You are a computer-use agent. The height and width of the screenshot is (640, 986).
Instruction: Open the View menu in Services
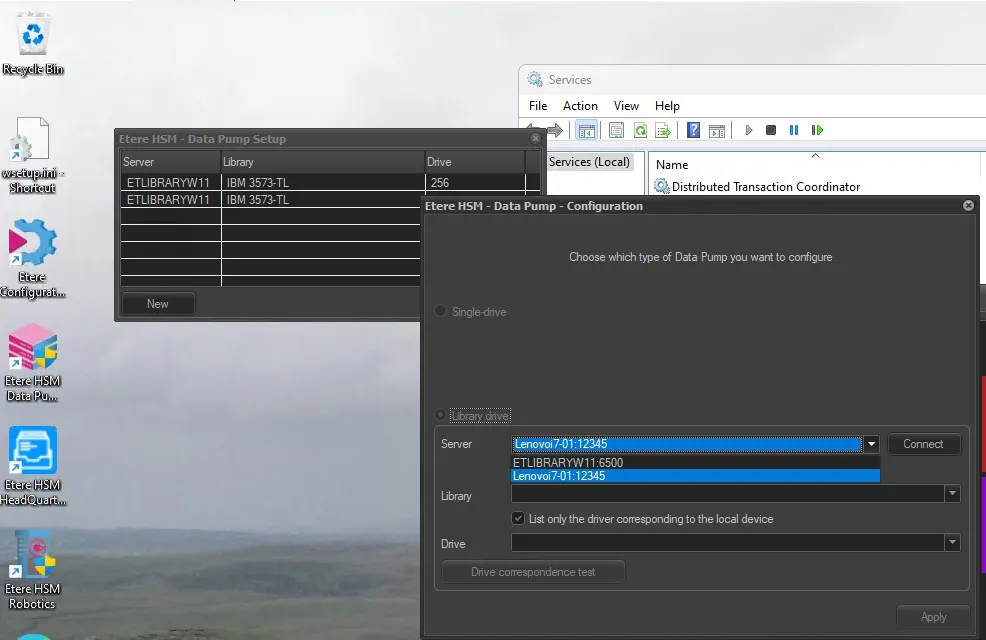coord(626,106)
